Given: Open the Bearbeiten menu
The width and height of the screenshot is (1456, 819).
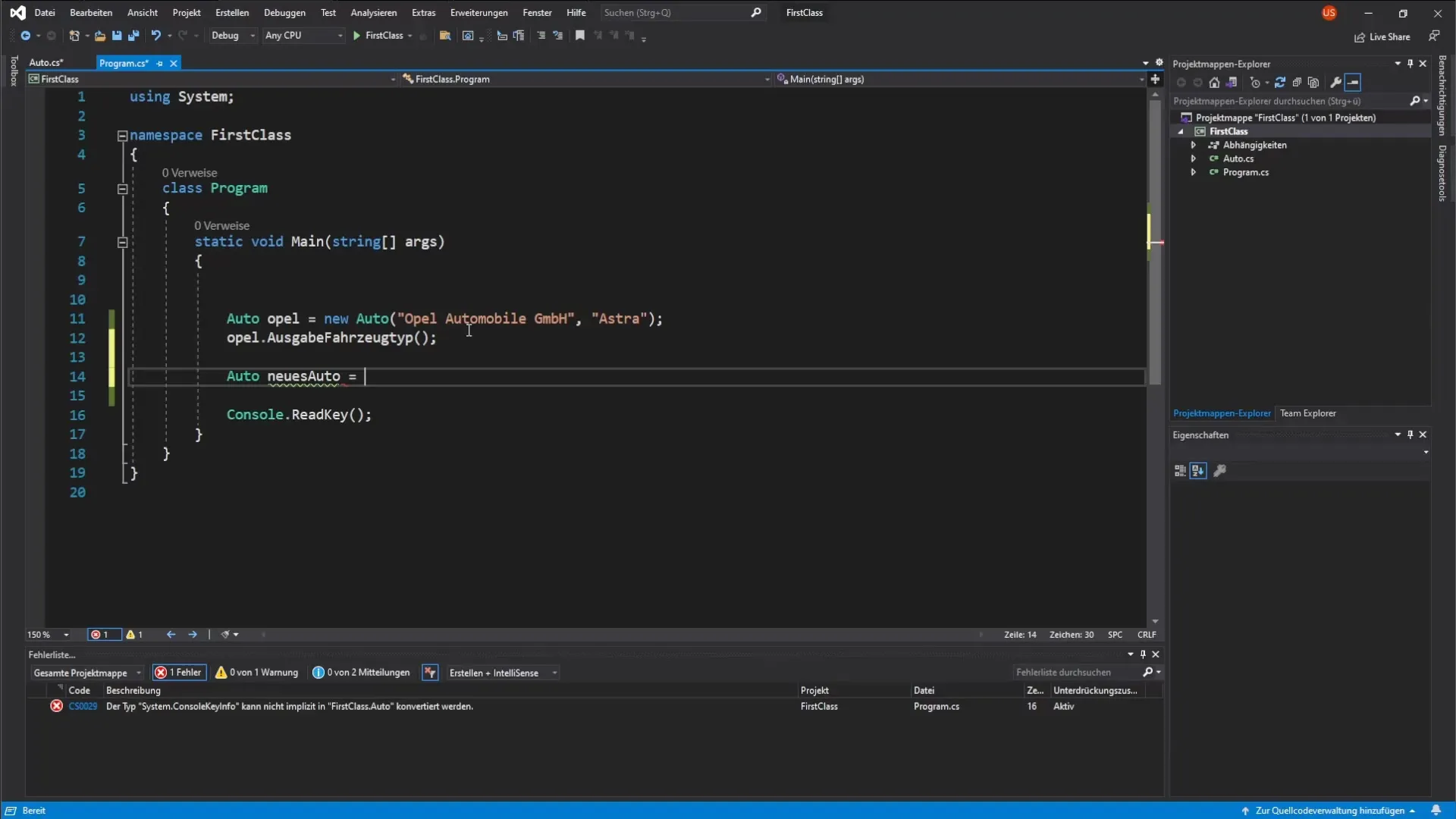Looking at the screenshot, I should click(x=91, y=13).
